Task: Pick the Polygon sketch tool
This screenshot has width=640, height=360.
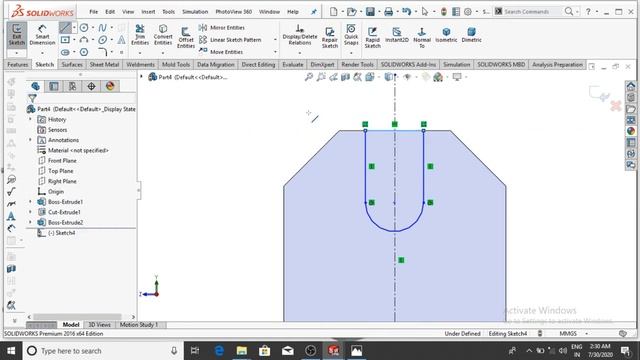Action: pyautogui.click(x=84, y=52)
